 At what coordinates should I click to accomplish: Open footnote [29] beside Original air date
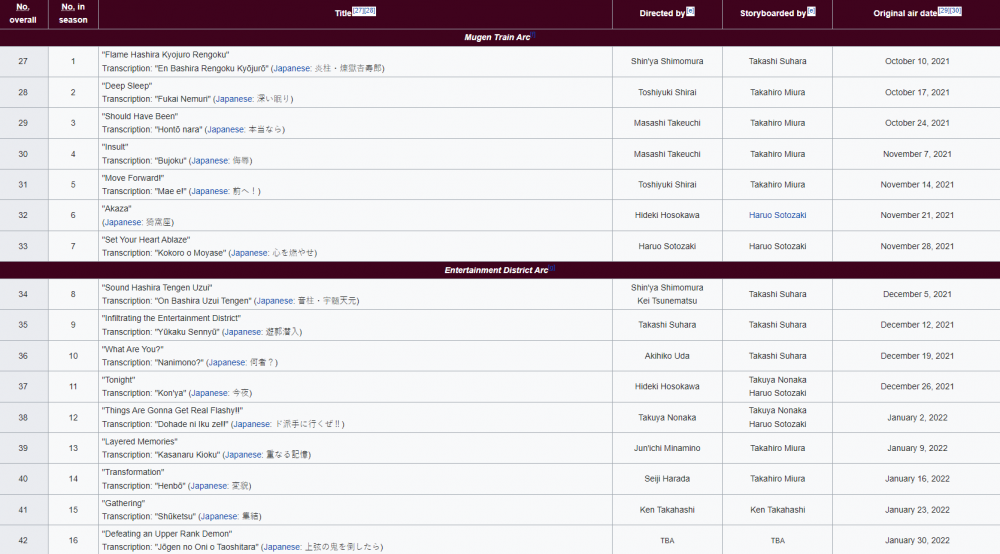tap(943, 11)
